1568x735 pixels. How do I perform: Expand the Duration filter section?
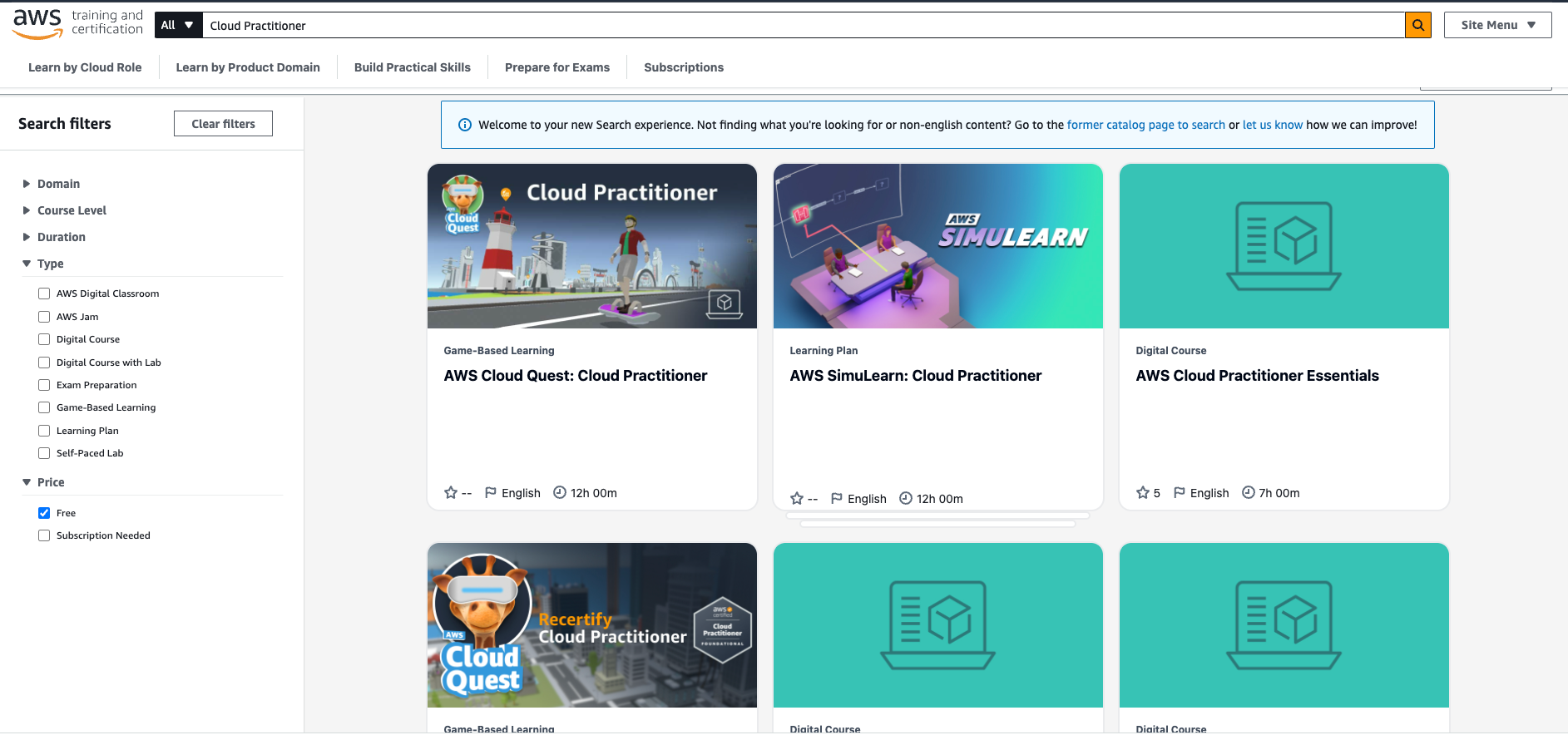(53, 237)
